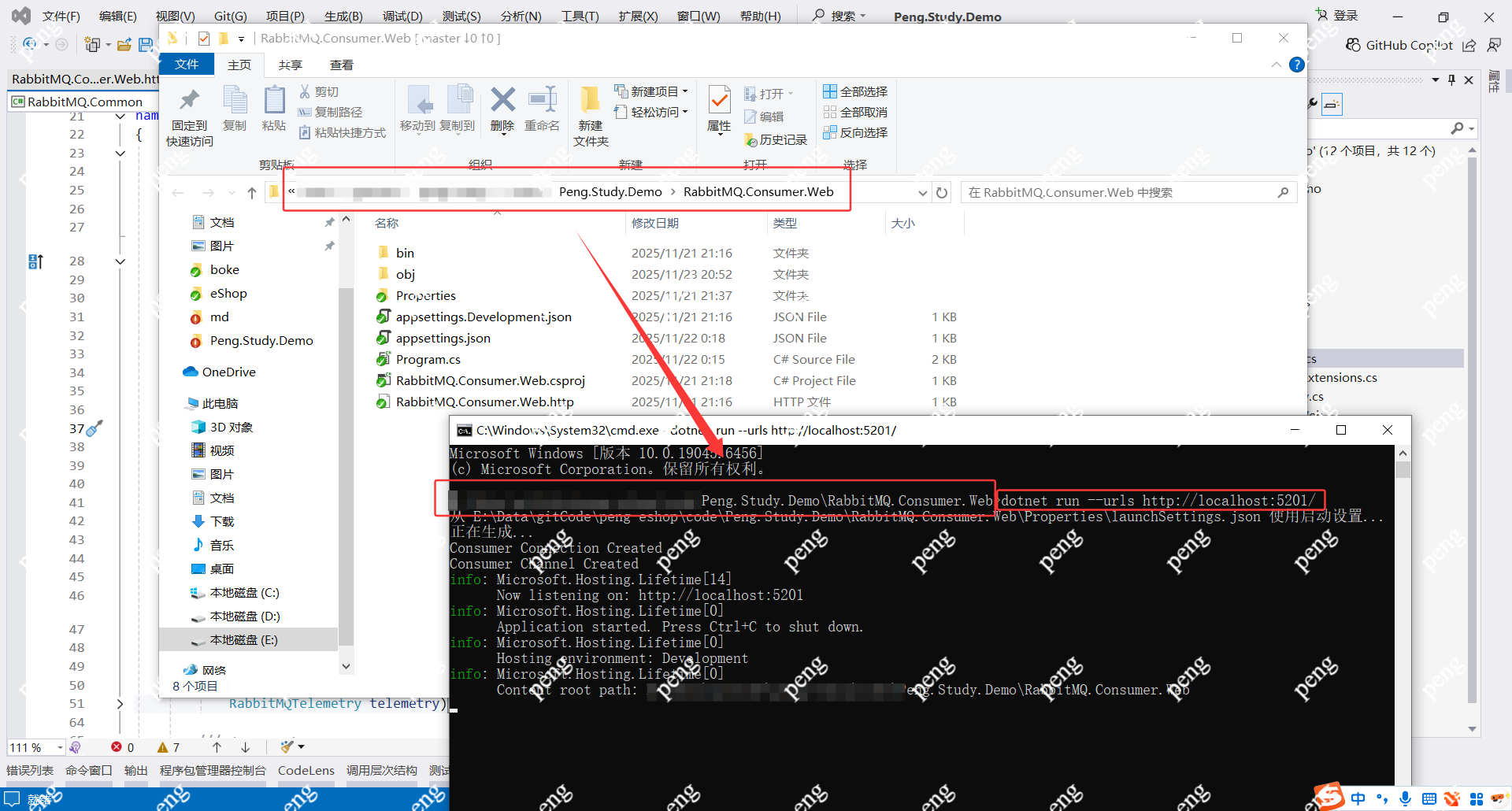Open the address bar history dropdown
Screen dimensions: 1512x811
[x=922, y=193]
